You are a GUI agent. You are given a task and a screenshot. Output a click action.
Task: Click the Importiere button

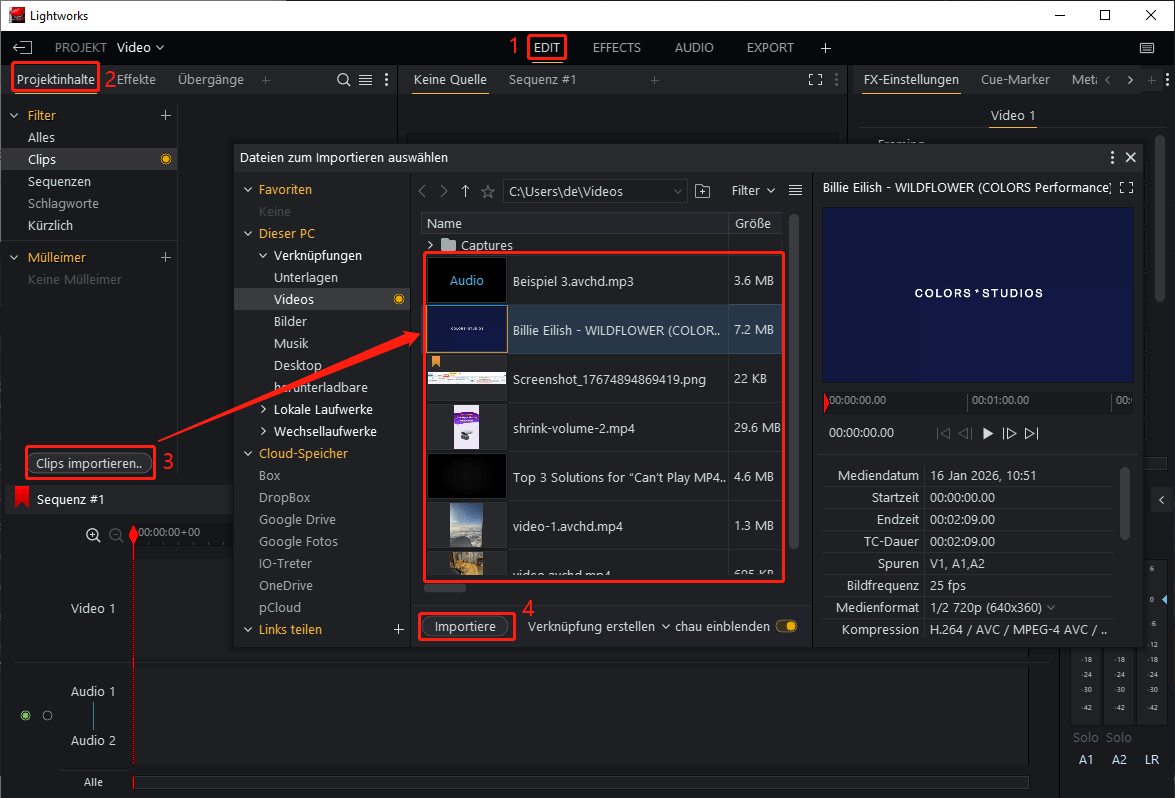(465, 627)
